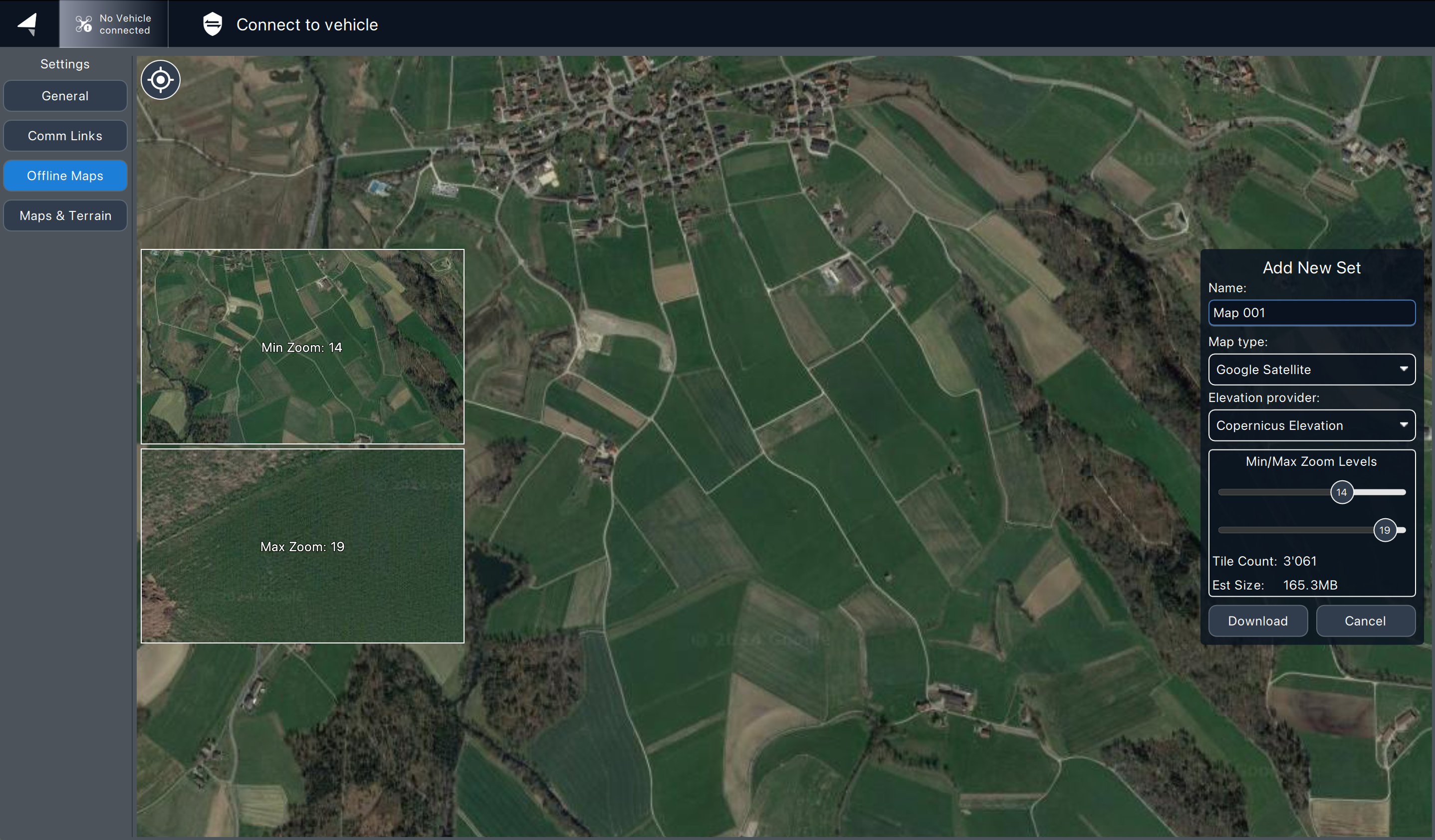This screenshot has height=840, width=1435.
Task: Switch to Comm Links settings
Action: tap(65, 136)
